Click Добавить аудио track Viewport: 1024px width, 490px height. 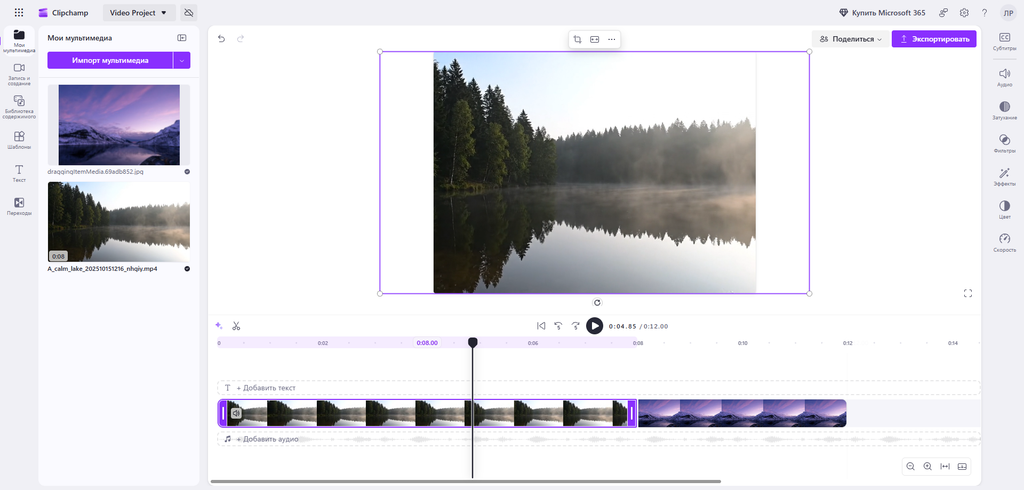[x=599, y=439]
